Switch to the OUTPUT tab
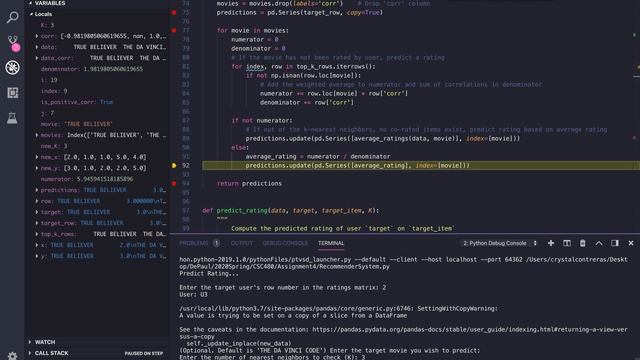This screenshot has height=360, width=640. point(242,243)
